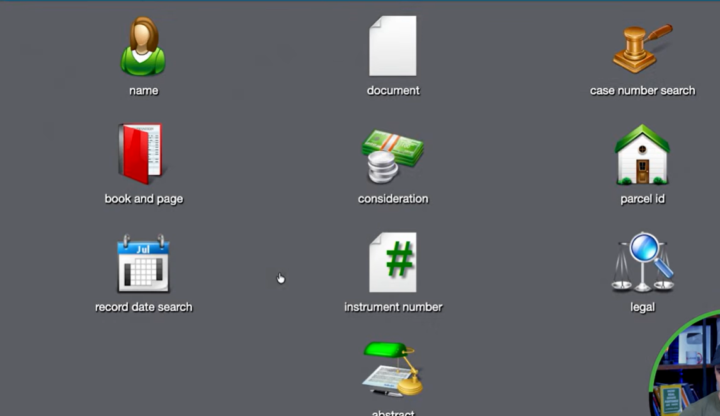Select the red book and page icon

pyautogui.click(x=141, y=154)
